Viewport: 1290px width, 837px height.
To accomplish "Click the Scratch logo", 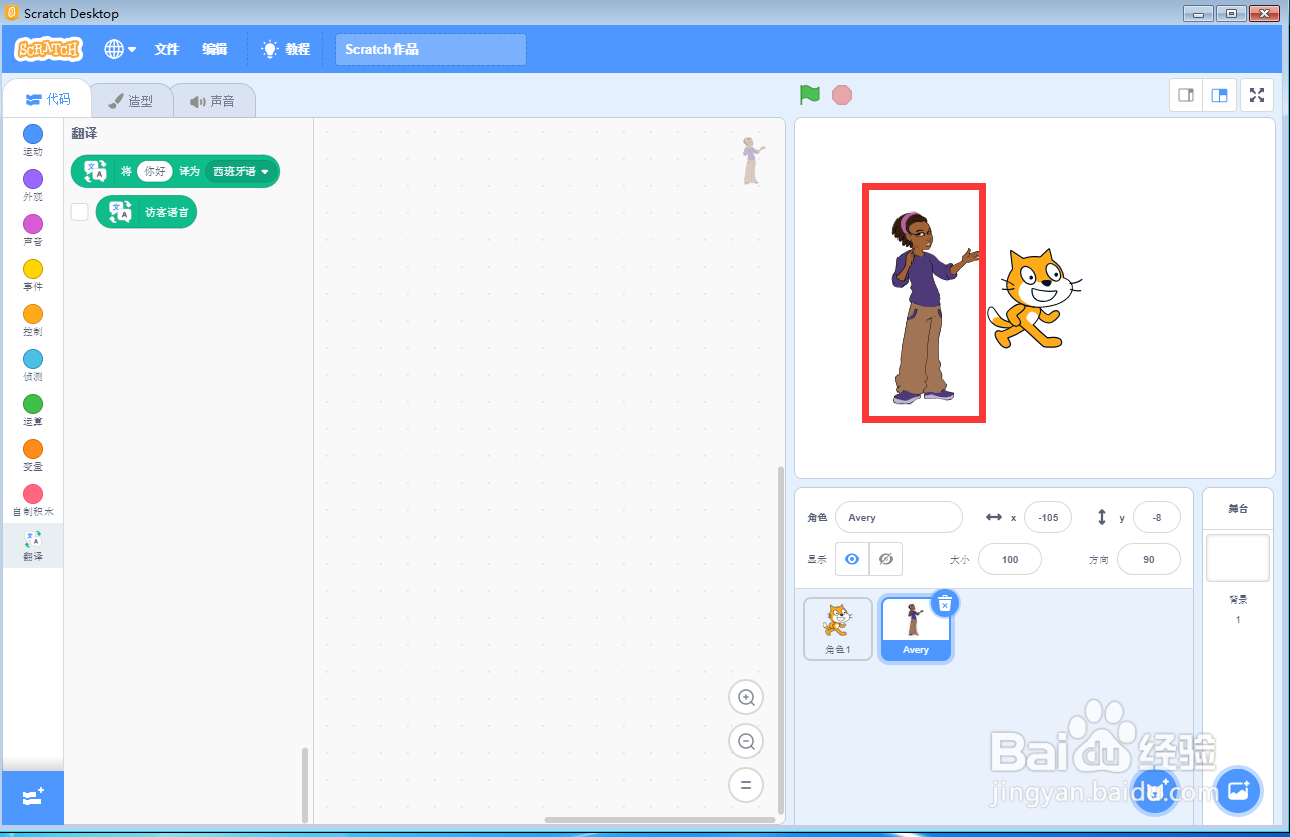I will [49, 49].
